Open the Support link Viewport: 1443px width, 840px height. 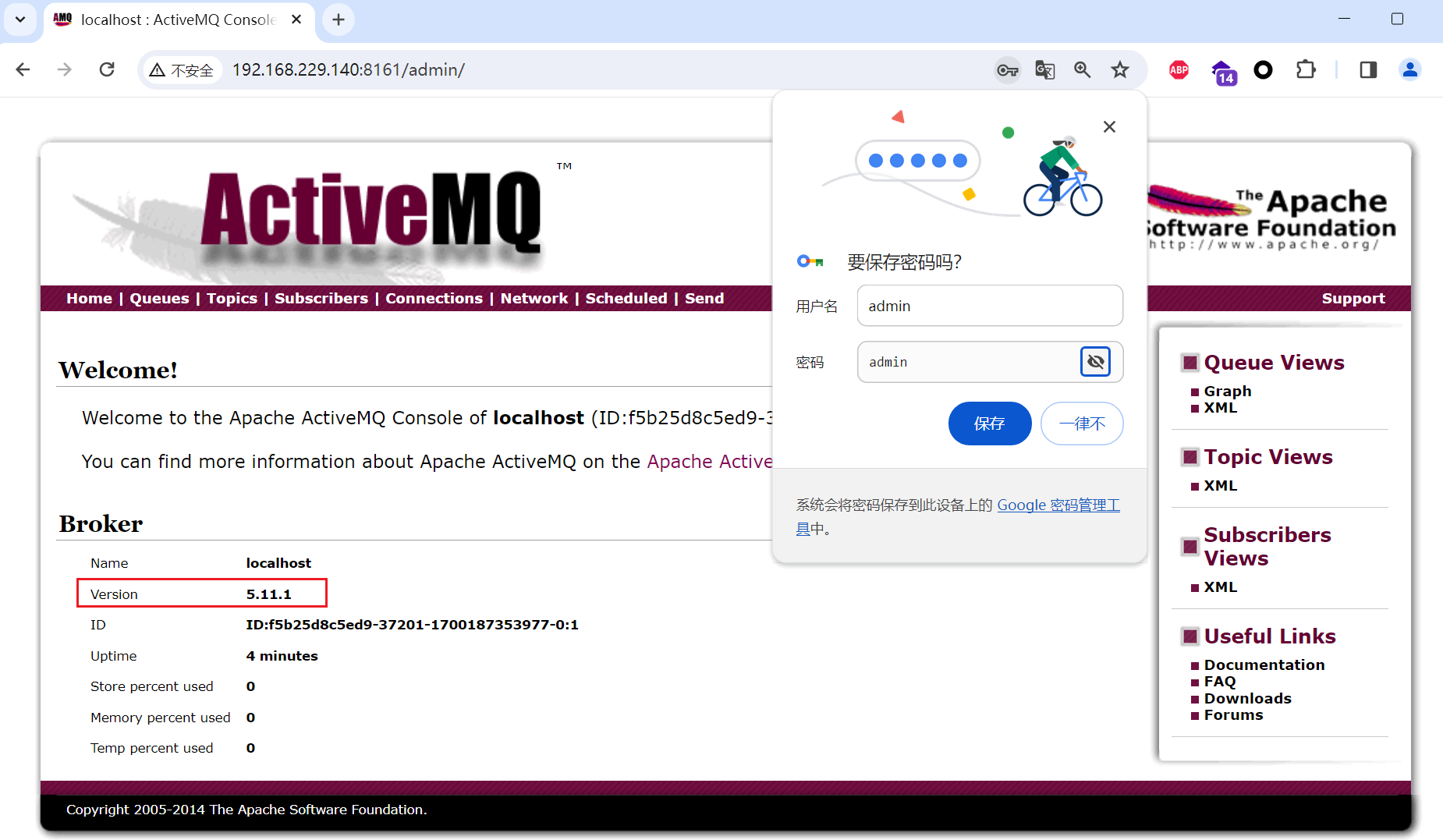(1353, 299)
